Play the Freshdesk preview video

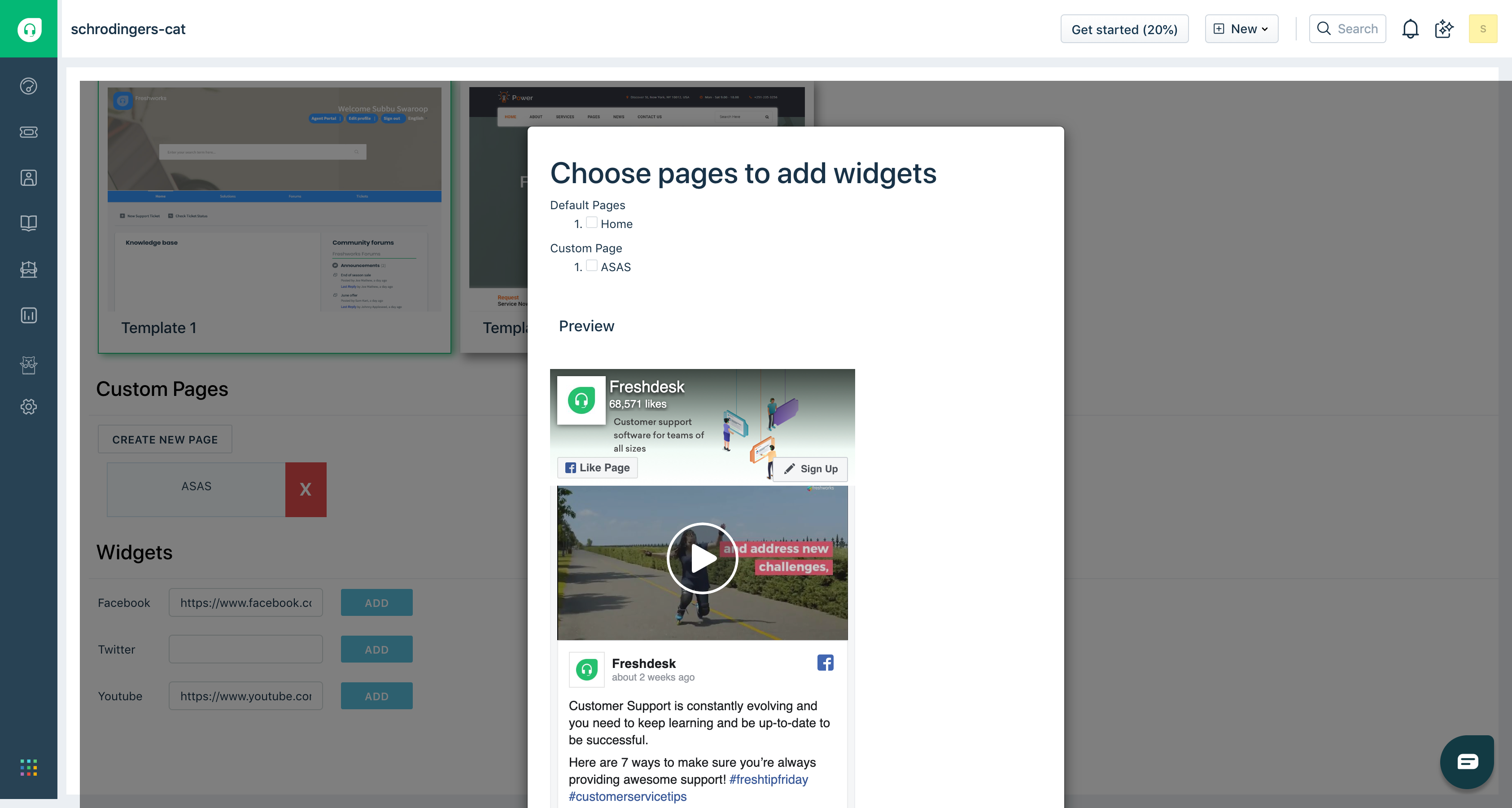pyautogui.click(x=702, y=558)
